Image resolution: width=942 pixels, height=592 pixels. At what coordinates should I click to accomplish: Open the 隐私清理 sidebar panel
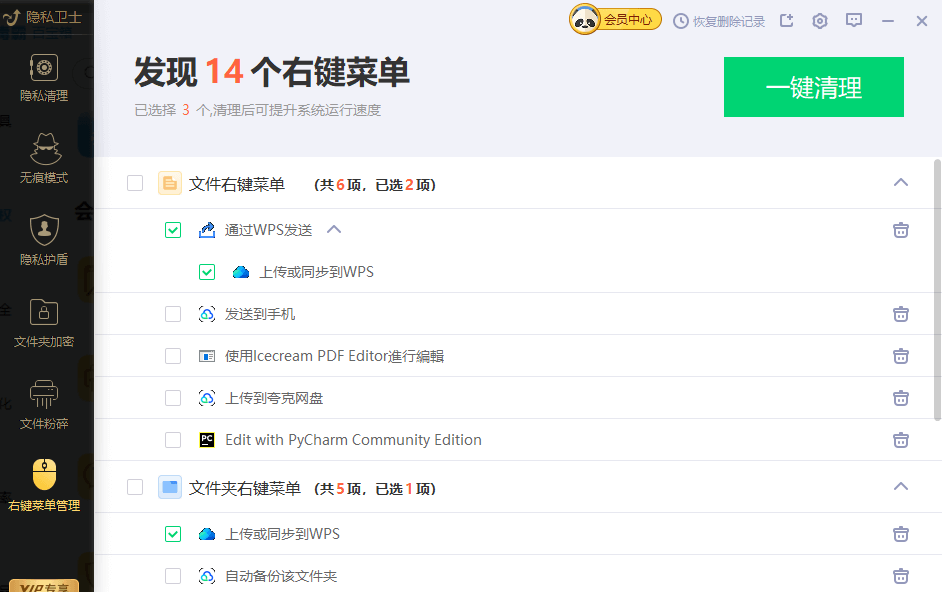coord(44,80)
